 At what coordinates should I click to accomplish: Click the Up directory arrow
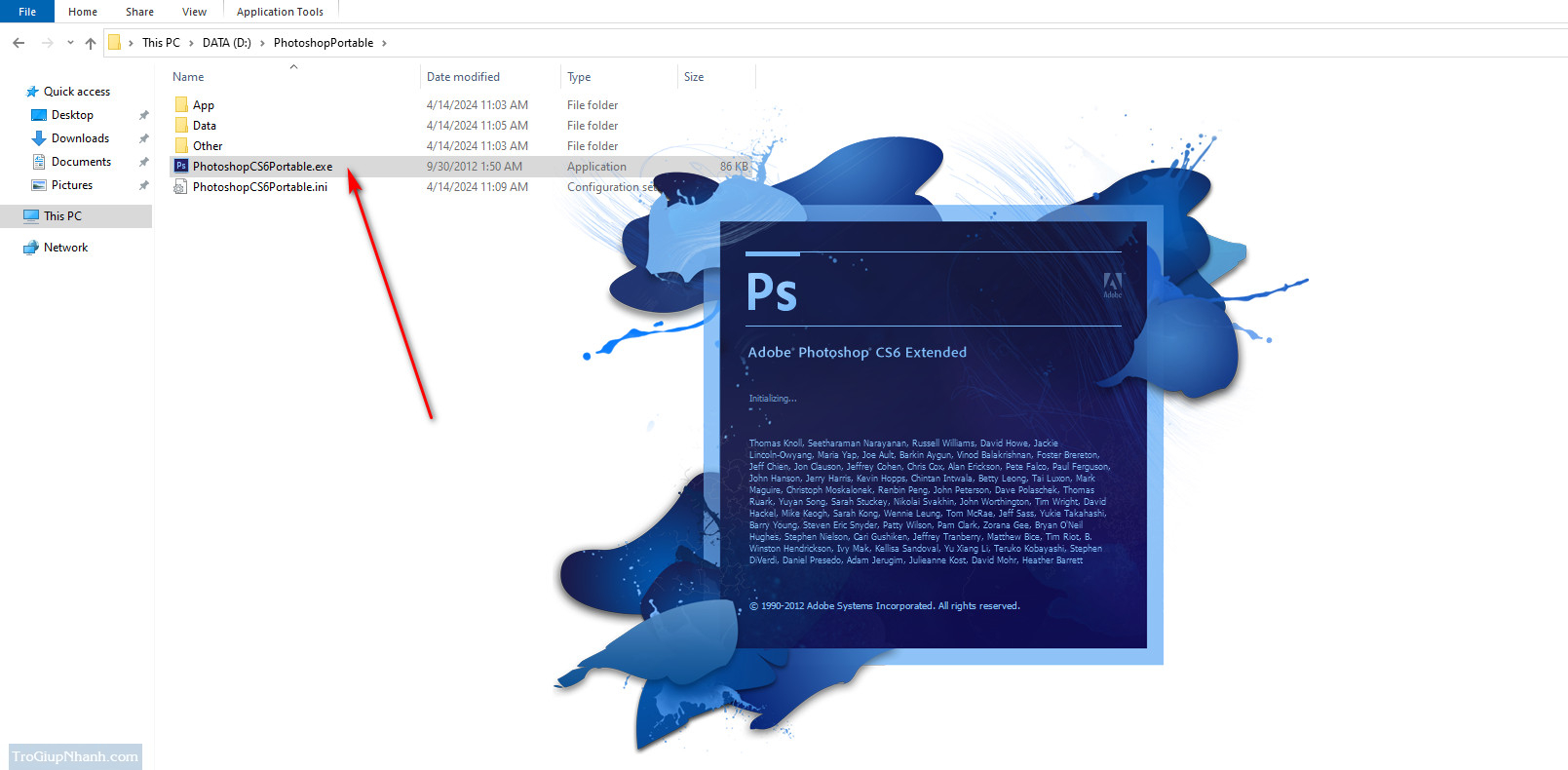[91, 43]
